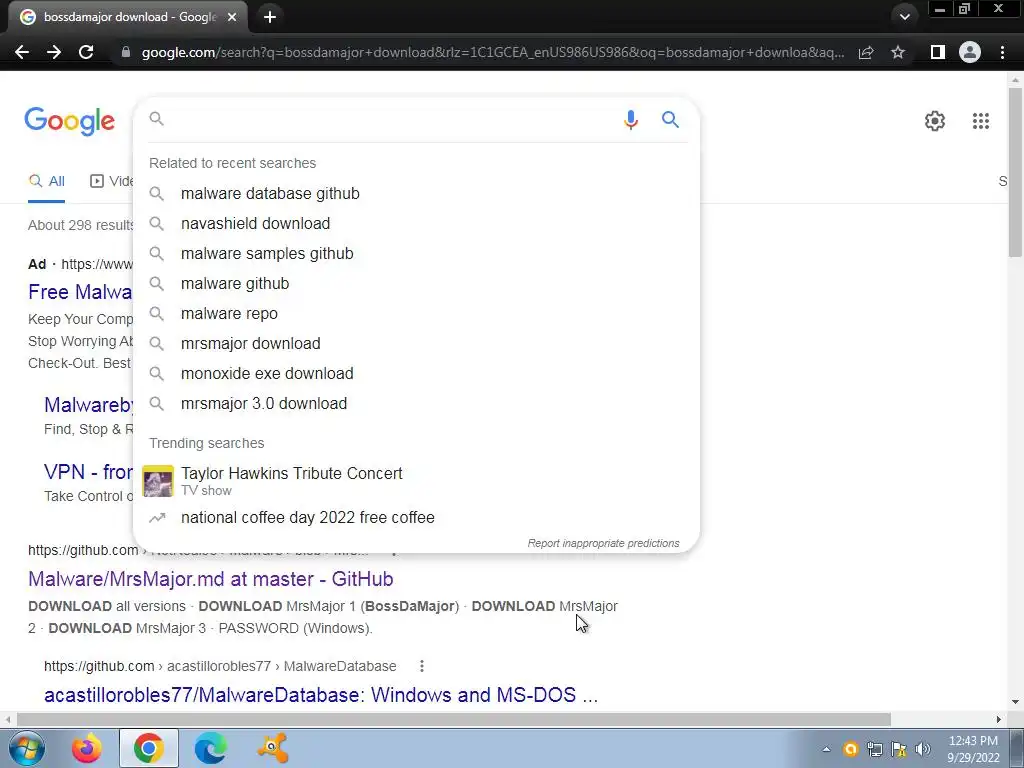Launch Firefox from the taskbar

(x=86, y=748)
